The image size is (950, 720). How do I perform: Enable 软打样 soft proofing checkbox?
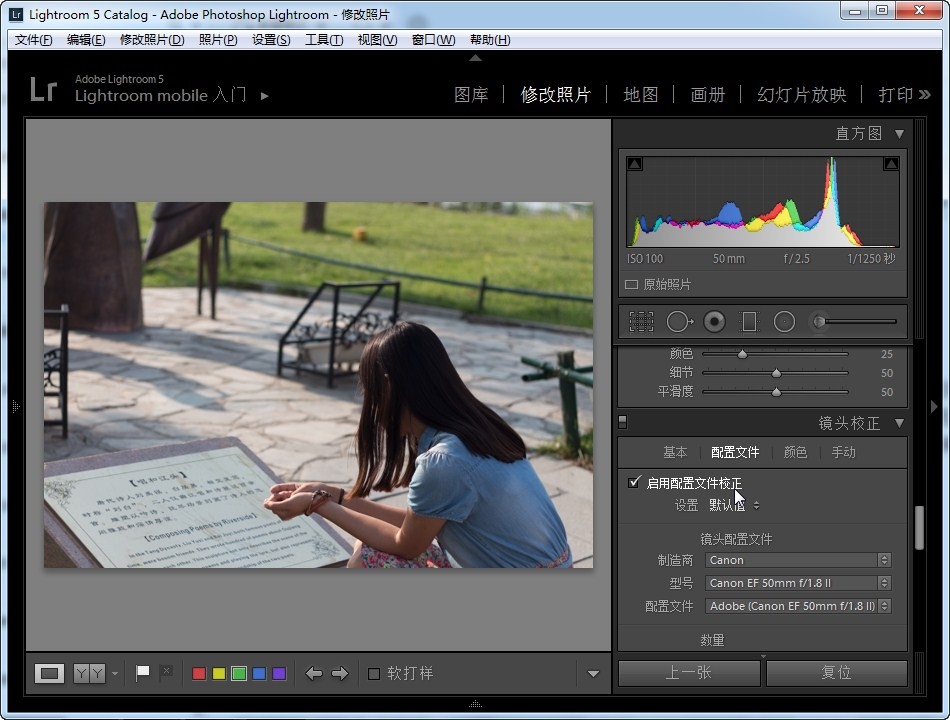tap(374, 673)
